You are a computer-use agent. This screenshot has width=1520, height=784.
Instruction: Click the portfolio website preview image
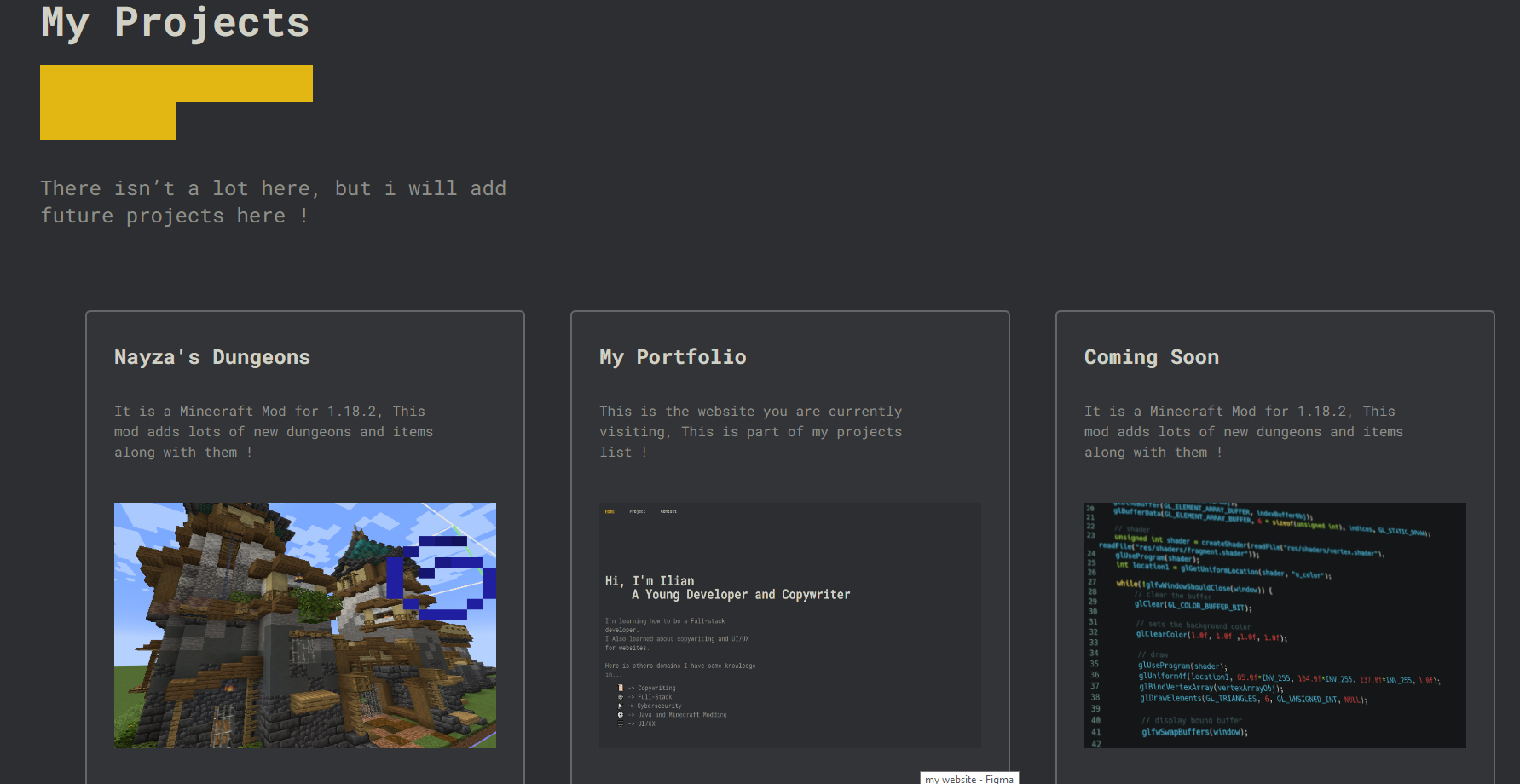coord(789,625)
